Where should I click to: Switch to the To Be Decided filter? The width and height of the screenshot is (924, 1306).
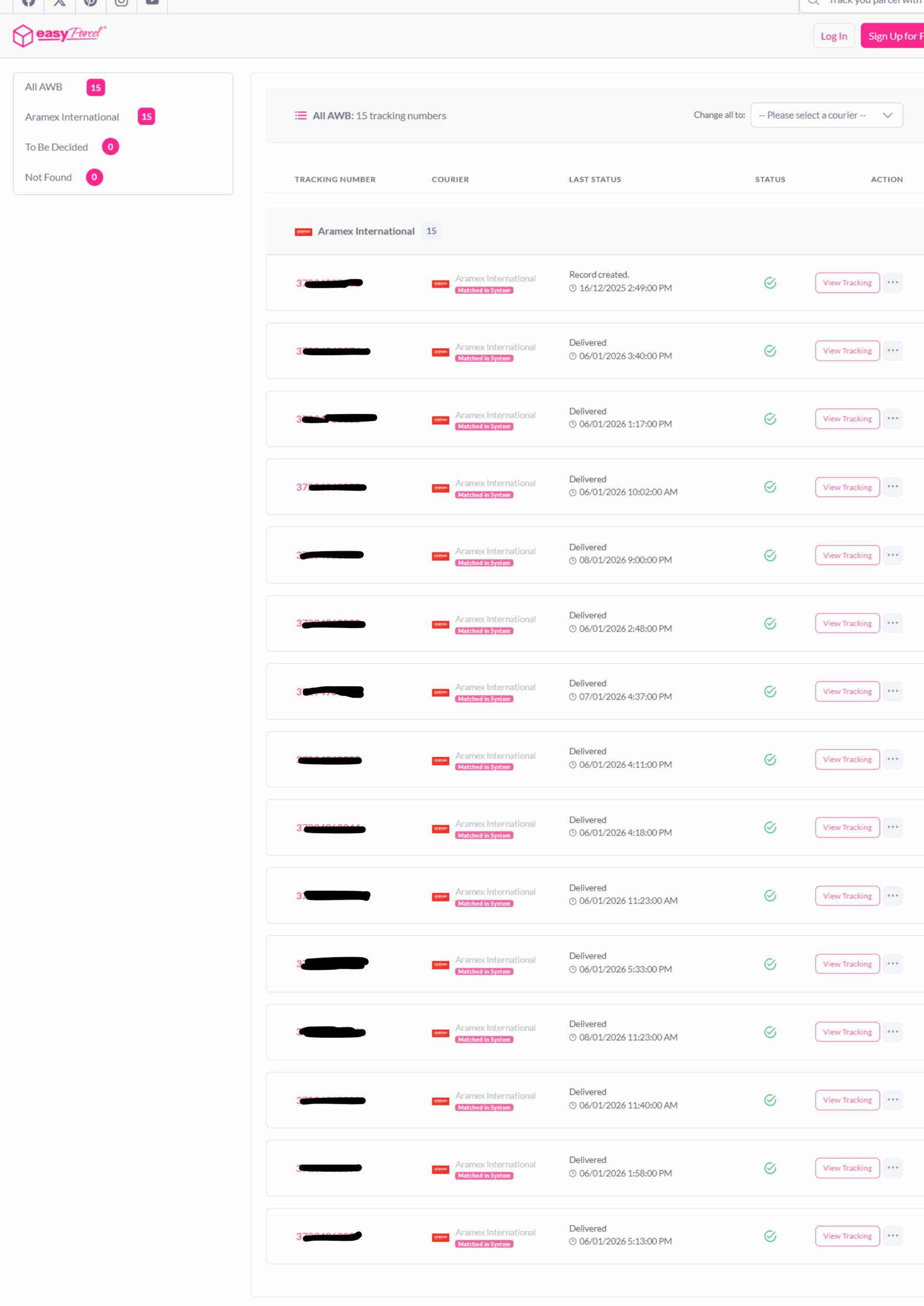click(x=56, y=147)
